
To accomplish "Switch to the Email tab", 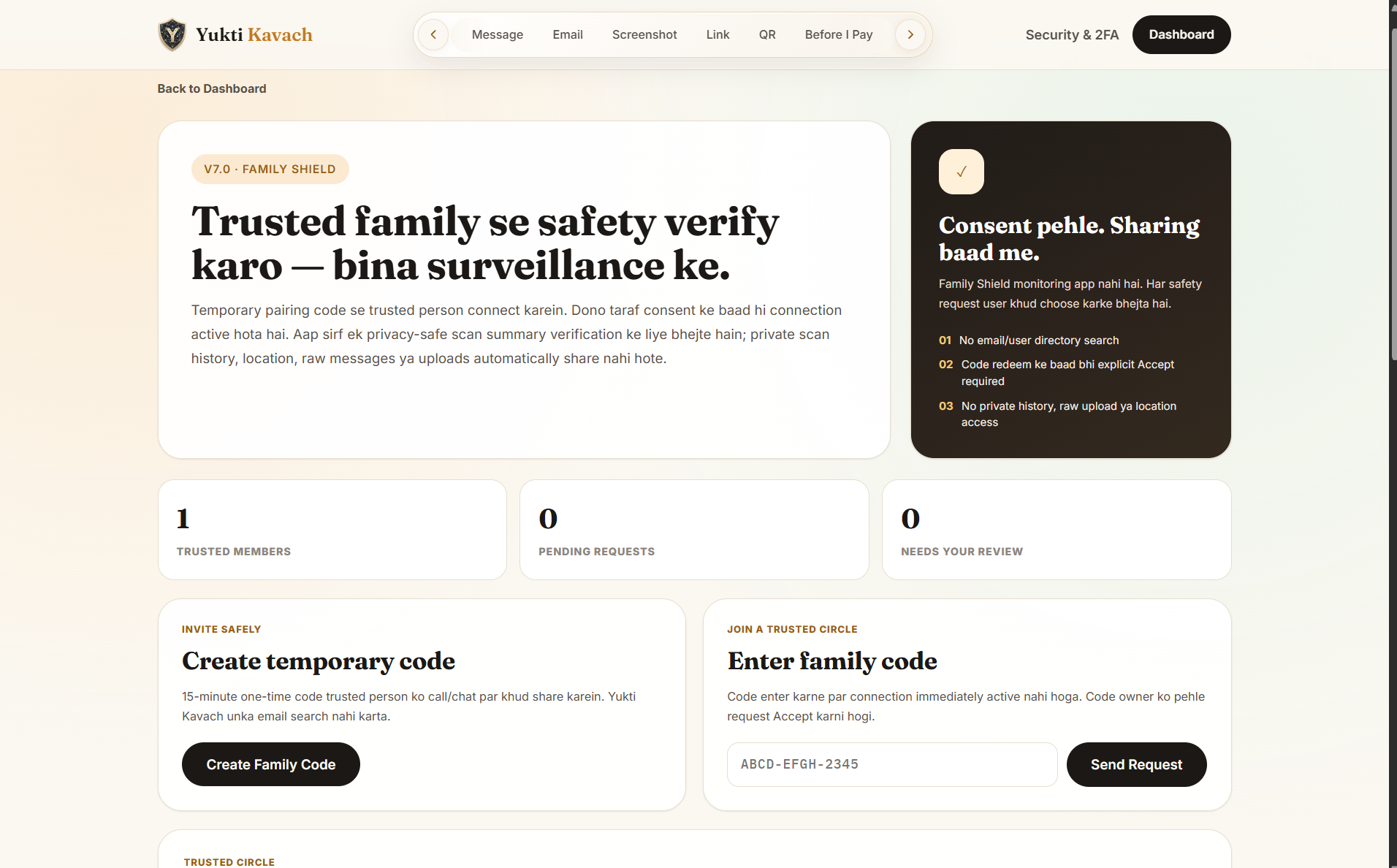I will [x=568, y=34].
